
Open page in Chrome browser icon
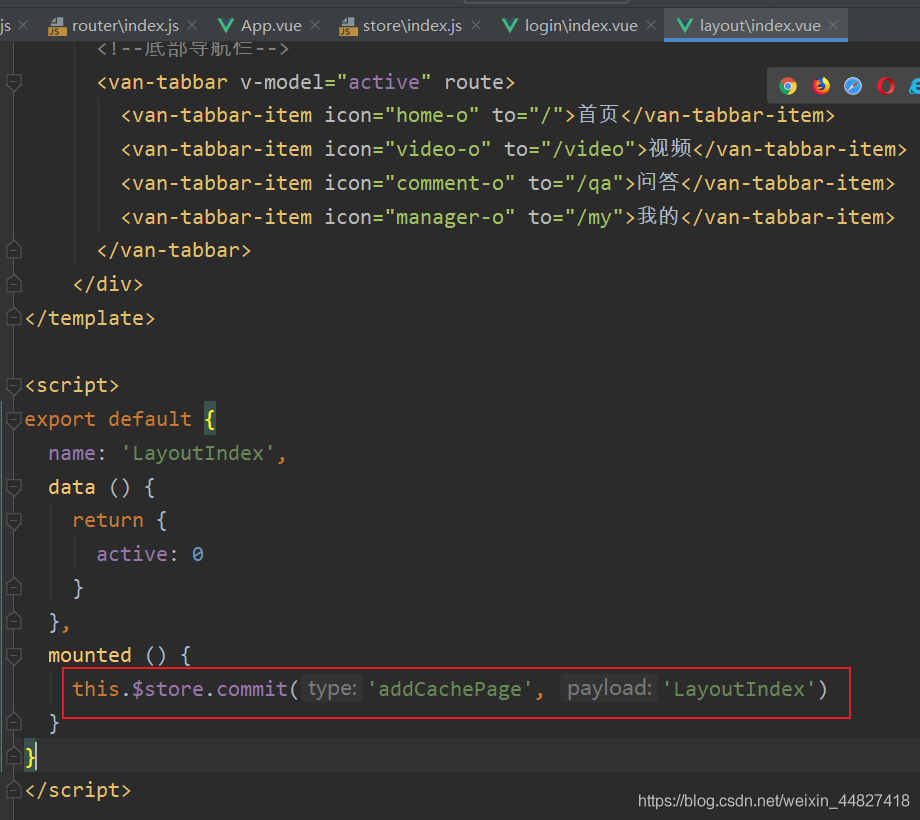[788, 86]
